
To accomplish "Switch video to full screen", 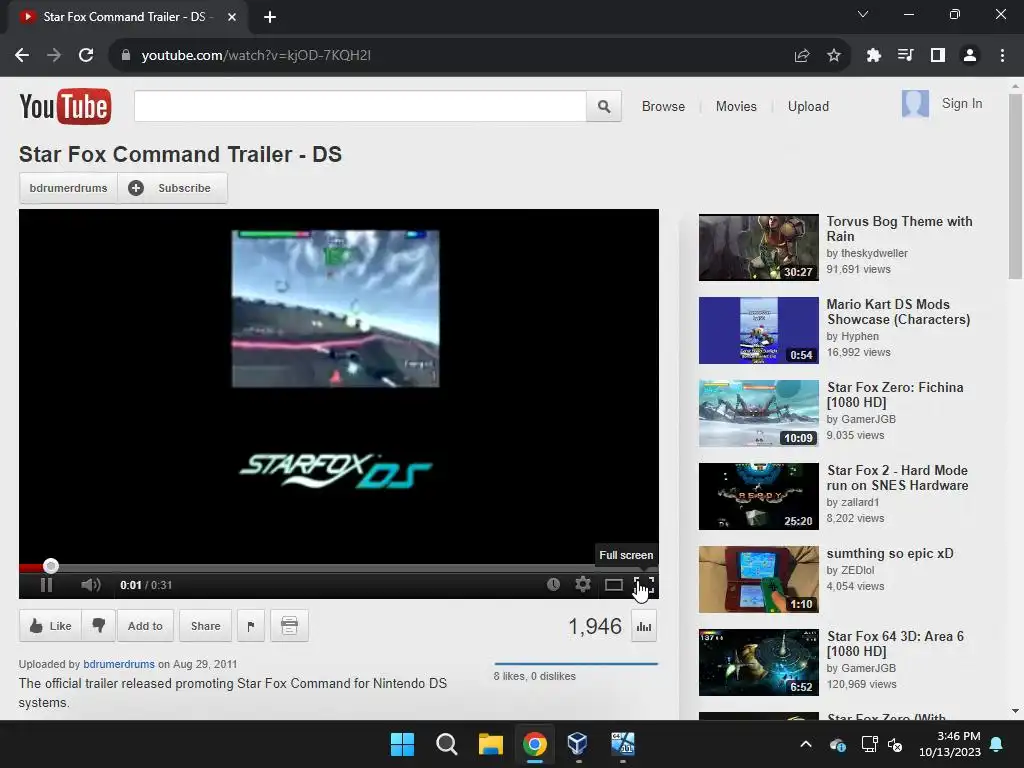I will pos(643,585).
